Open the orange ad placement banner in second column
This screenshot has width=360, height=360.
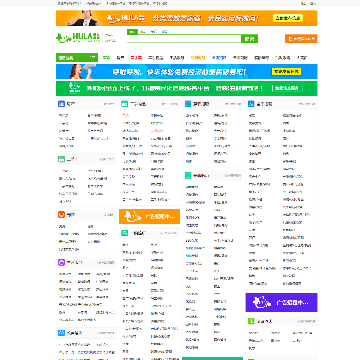pos(149,217)
